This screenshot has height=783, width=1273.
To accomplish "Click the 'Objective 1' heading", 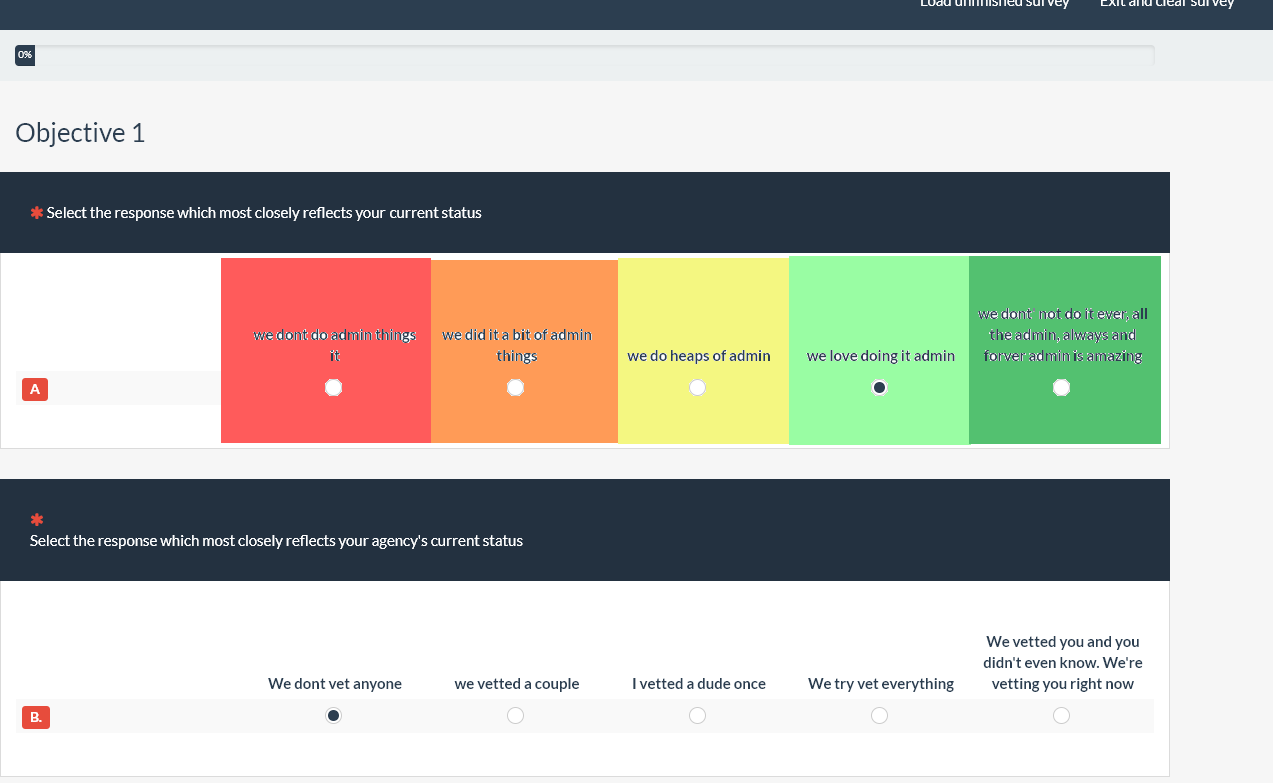I will [x=80, y=132].
